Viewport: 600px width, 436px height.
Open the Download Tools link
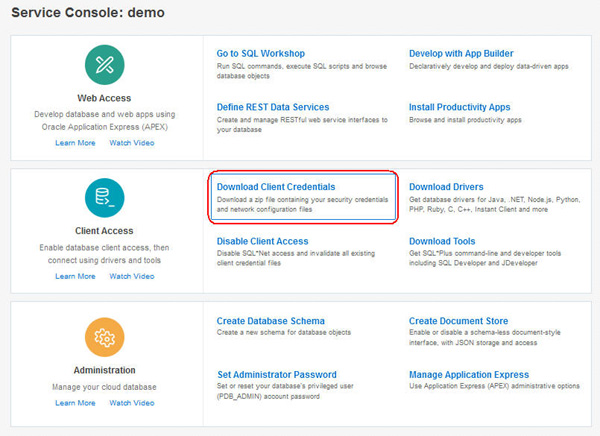tap(442, 241)
